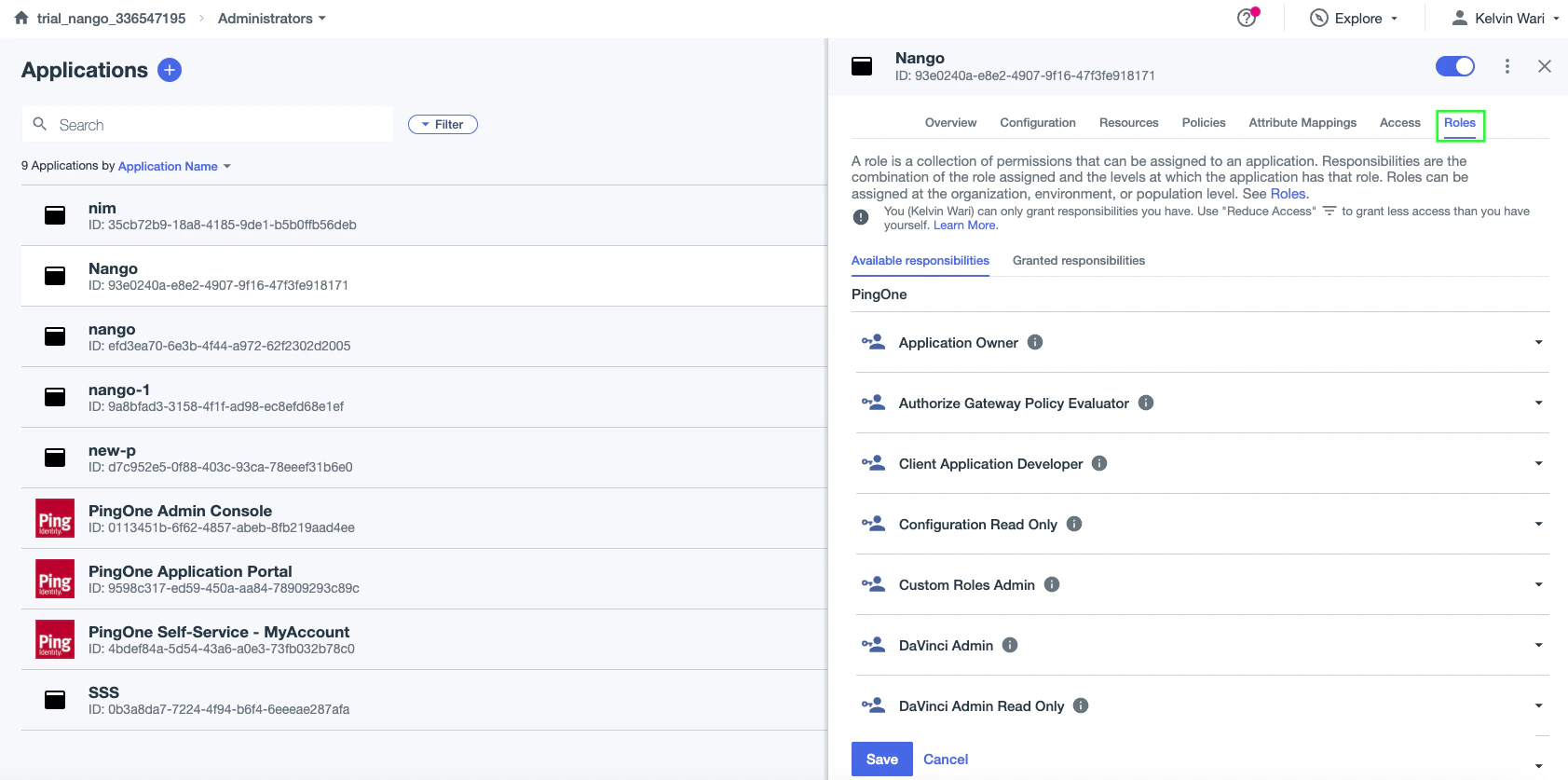Viewport: 1568px width, 780px height.
Task: Switch to the Overview tab
Action: pos(950,122)
